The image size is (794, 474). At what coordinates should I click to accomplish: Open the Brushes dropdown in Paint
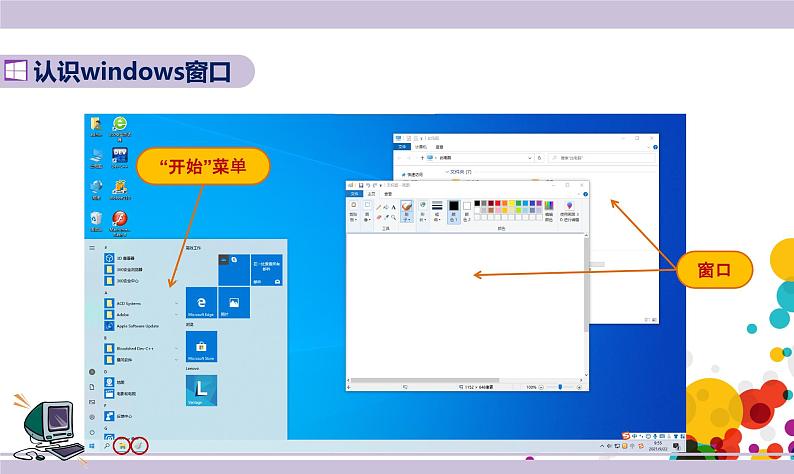pos(407,211)
